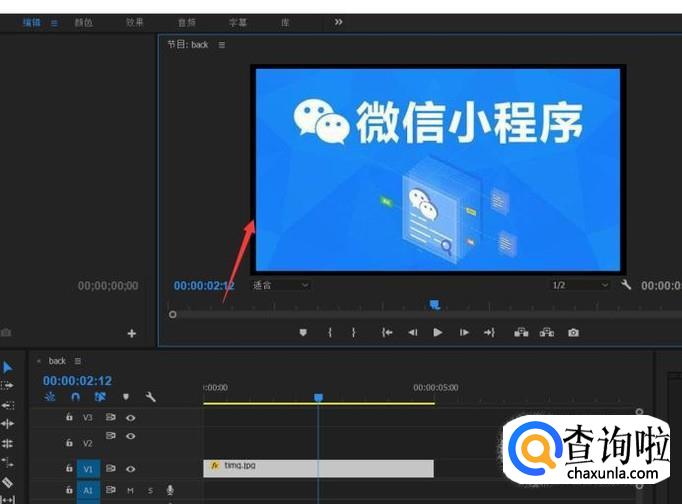Click the Extract button

(547, 333)
